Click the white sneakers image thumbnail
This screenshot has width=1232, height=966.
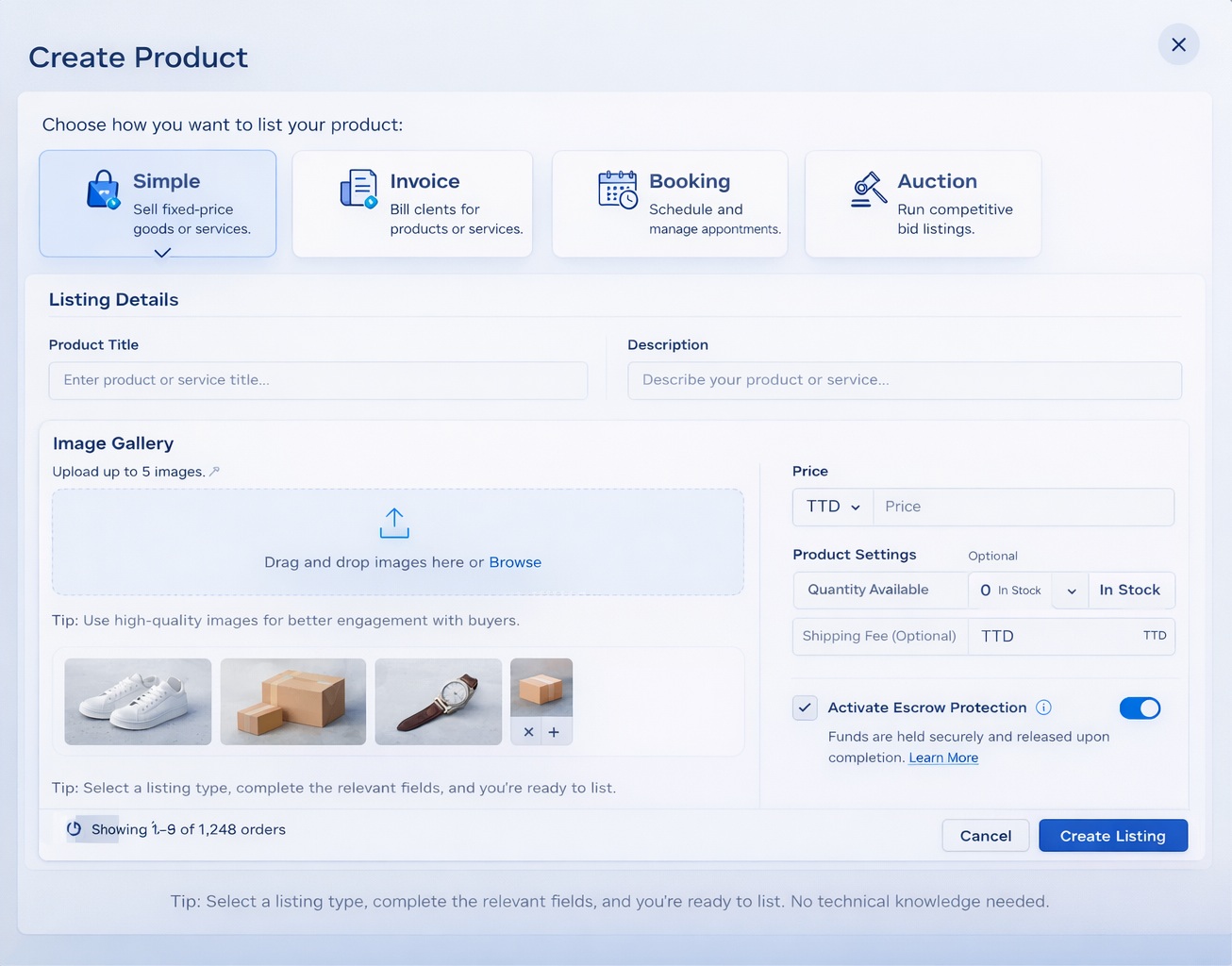tap(137, 701)
